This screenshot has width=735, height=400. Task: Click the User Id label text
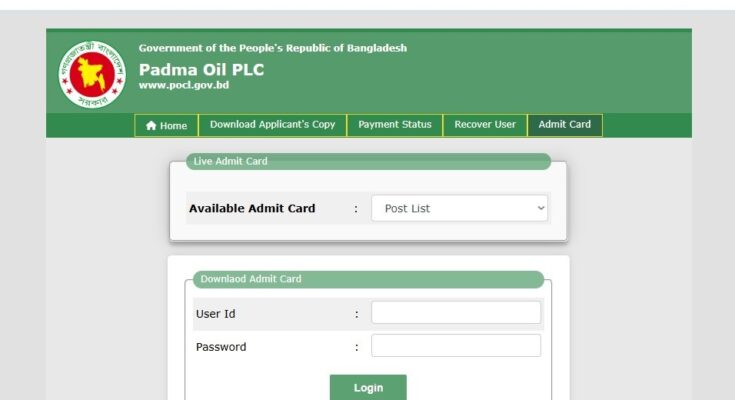tap(216, 314)
